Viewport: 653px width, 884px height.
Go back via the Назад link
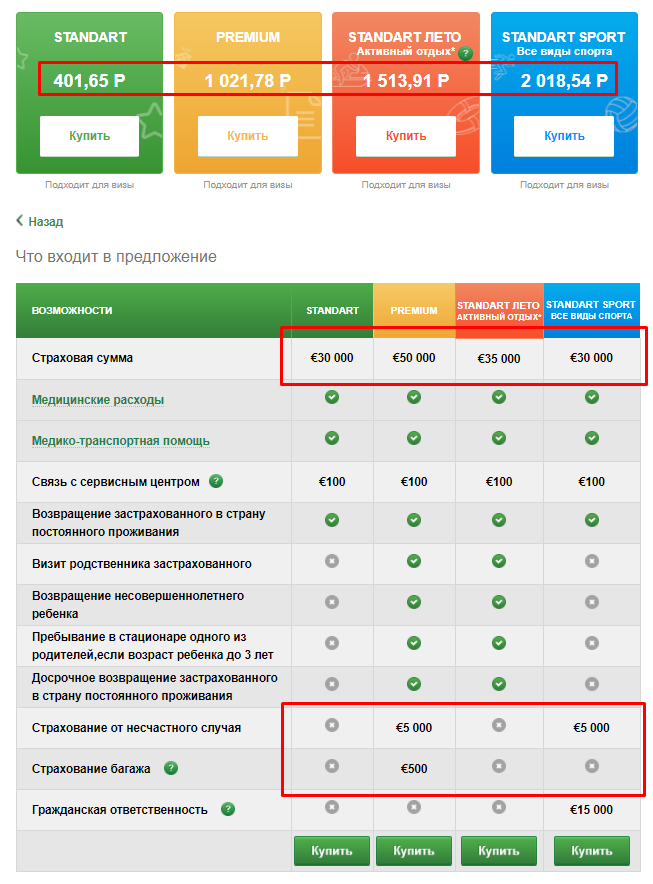click(39, 221)
